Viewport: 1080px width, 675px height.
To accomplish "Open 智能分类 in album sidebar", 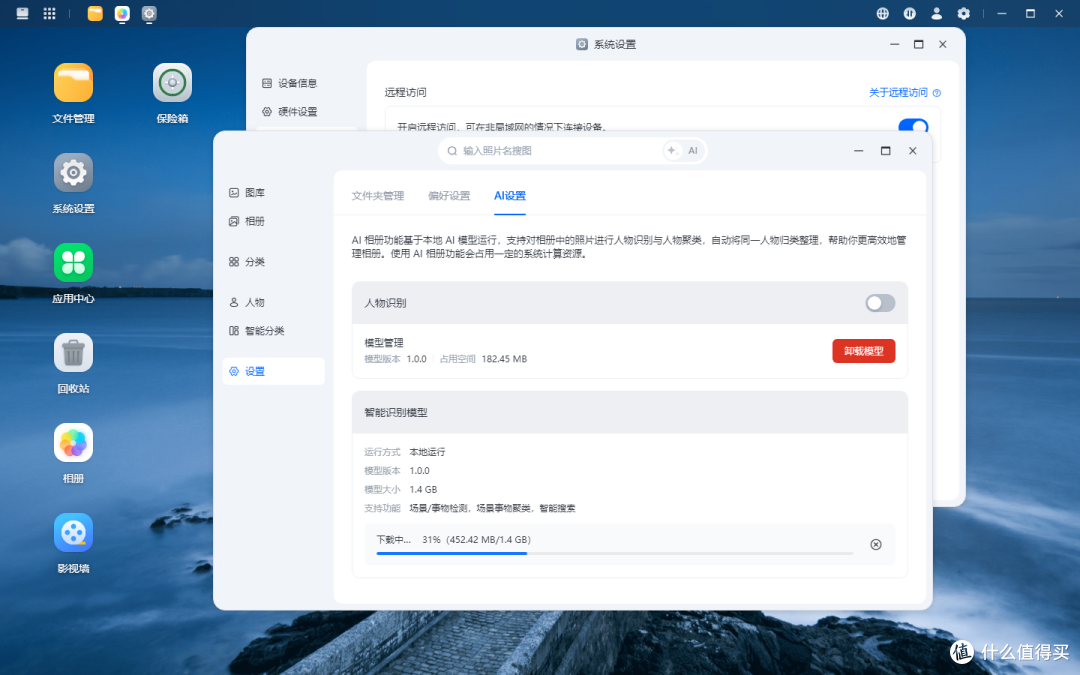I will click(x=273, y=331).
